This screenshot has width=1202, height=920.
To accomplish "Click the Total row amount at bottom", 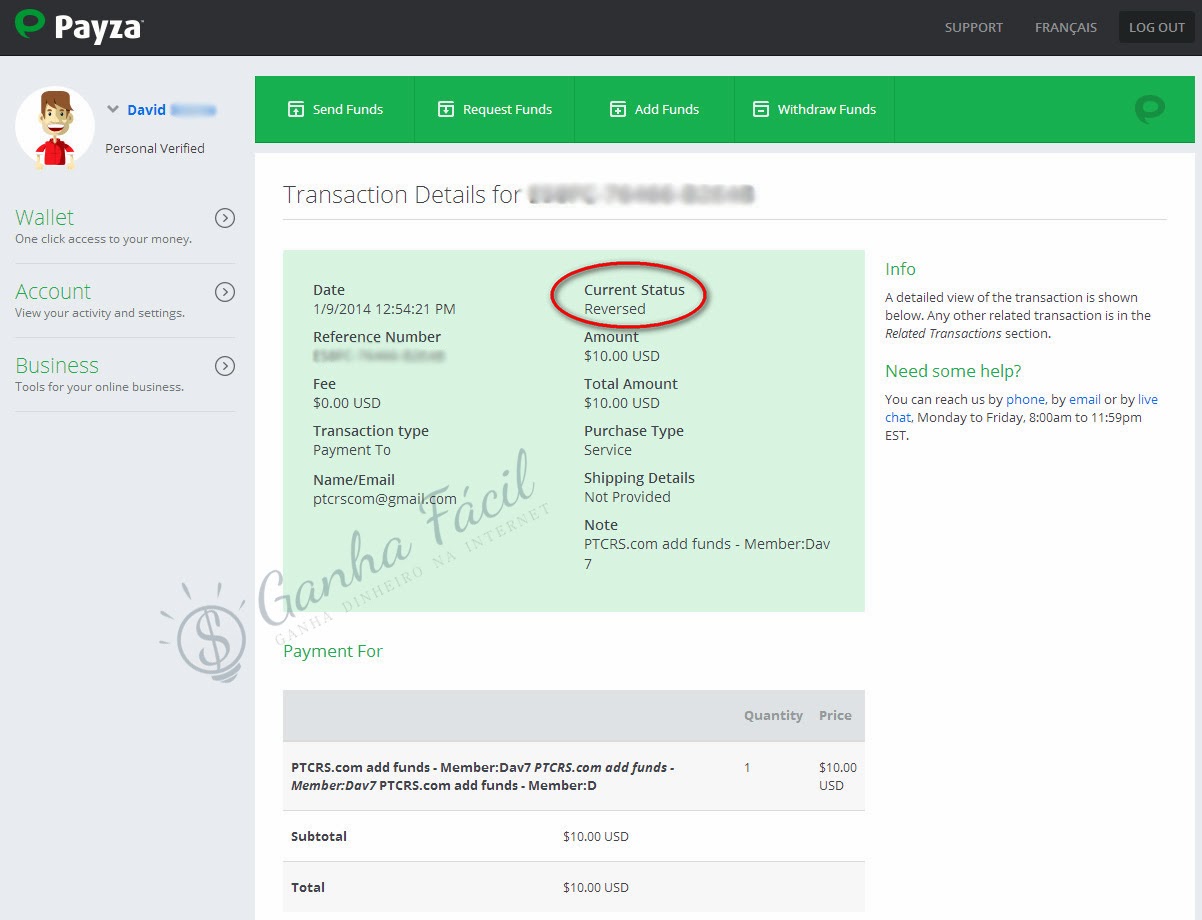I will tap(596, 887).
